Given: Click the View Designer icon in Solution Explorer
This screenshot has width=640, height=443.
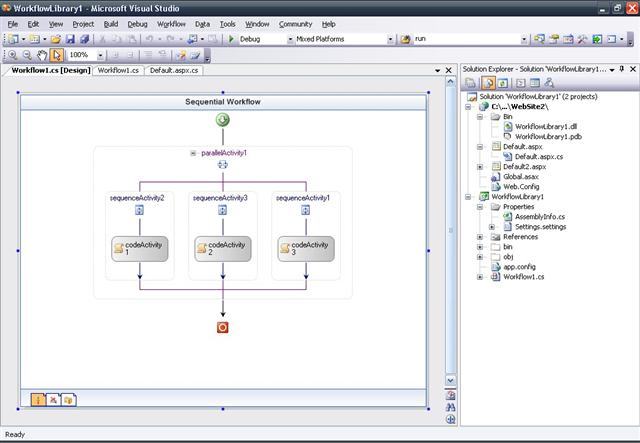Looking at the screenshot, I should (x=534, y=83).
